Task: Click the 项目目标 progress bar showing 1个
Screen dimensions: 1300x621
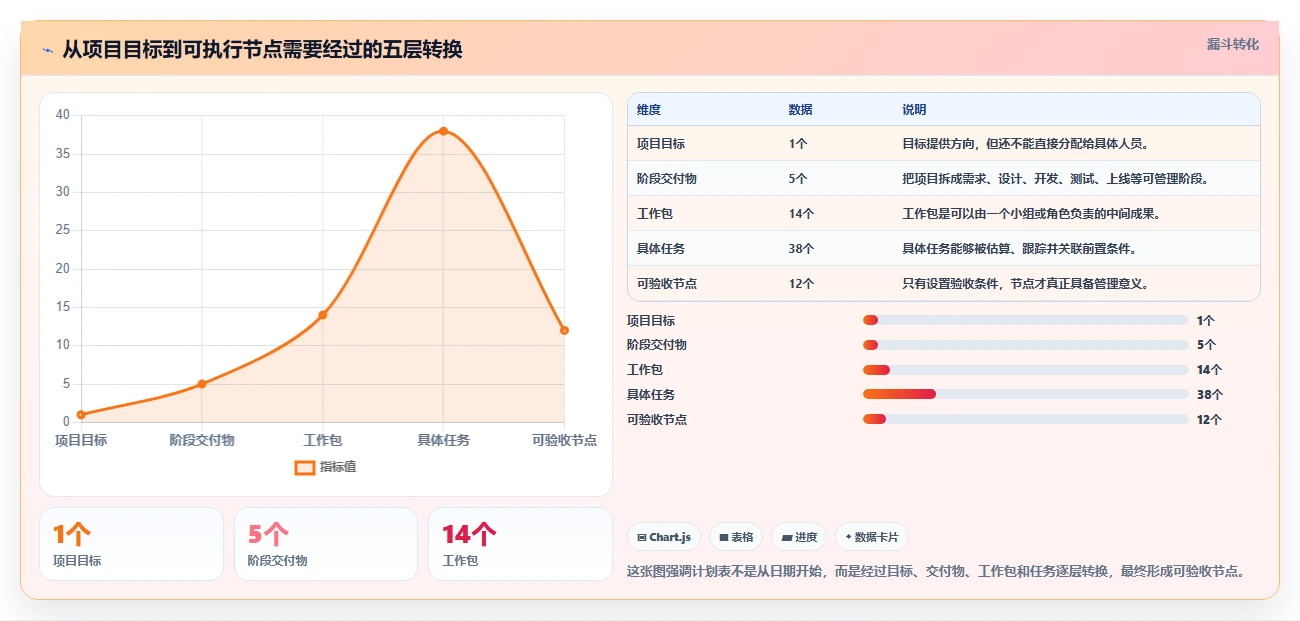Action: click(x=1025, y=320)
